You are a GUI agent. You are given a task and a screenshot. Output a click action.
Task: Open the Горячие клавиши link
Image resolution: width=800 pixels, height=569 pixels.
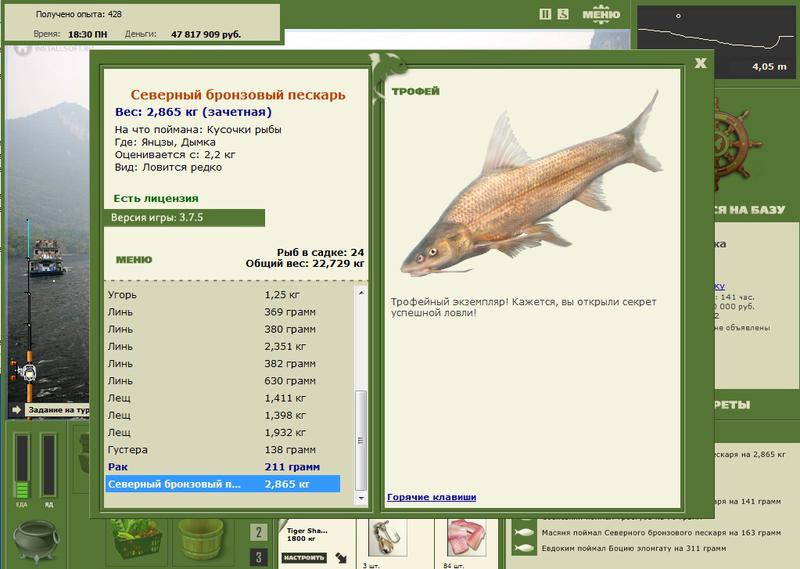pyautogui.click(x=432, y=497)
